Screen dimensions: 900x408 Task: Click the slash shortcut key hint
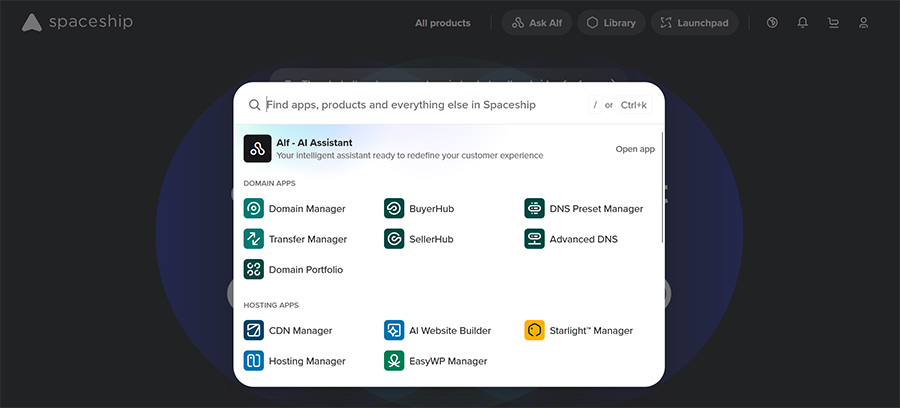[595, 105]
